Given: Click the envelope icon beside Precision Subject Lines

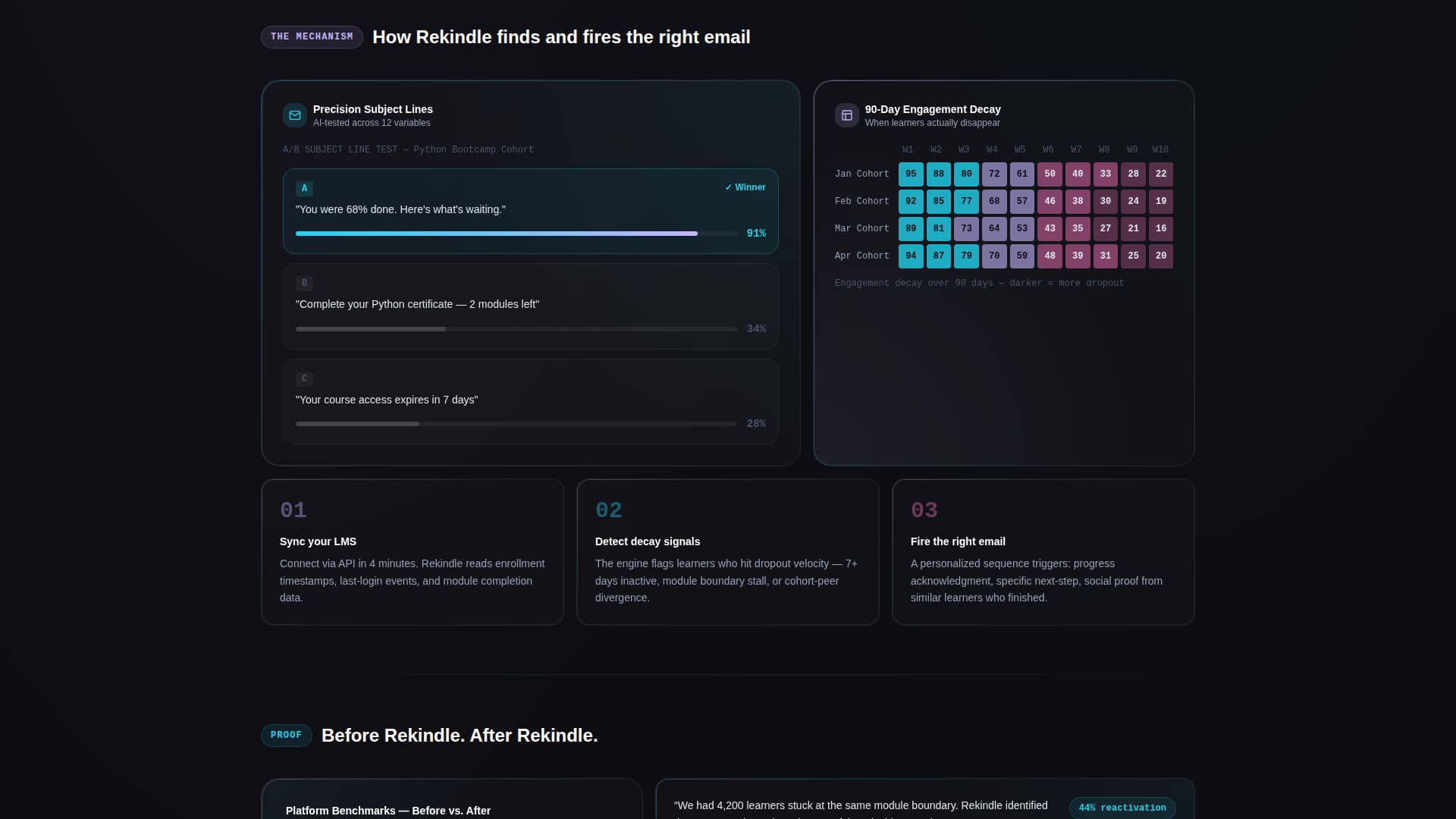Looking at the screenshot, I should pos(295,115).
